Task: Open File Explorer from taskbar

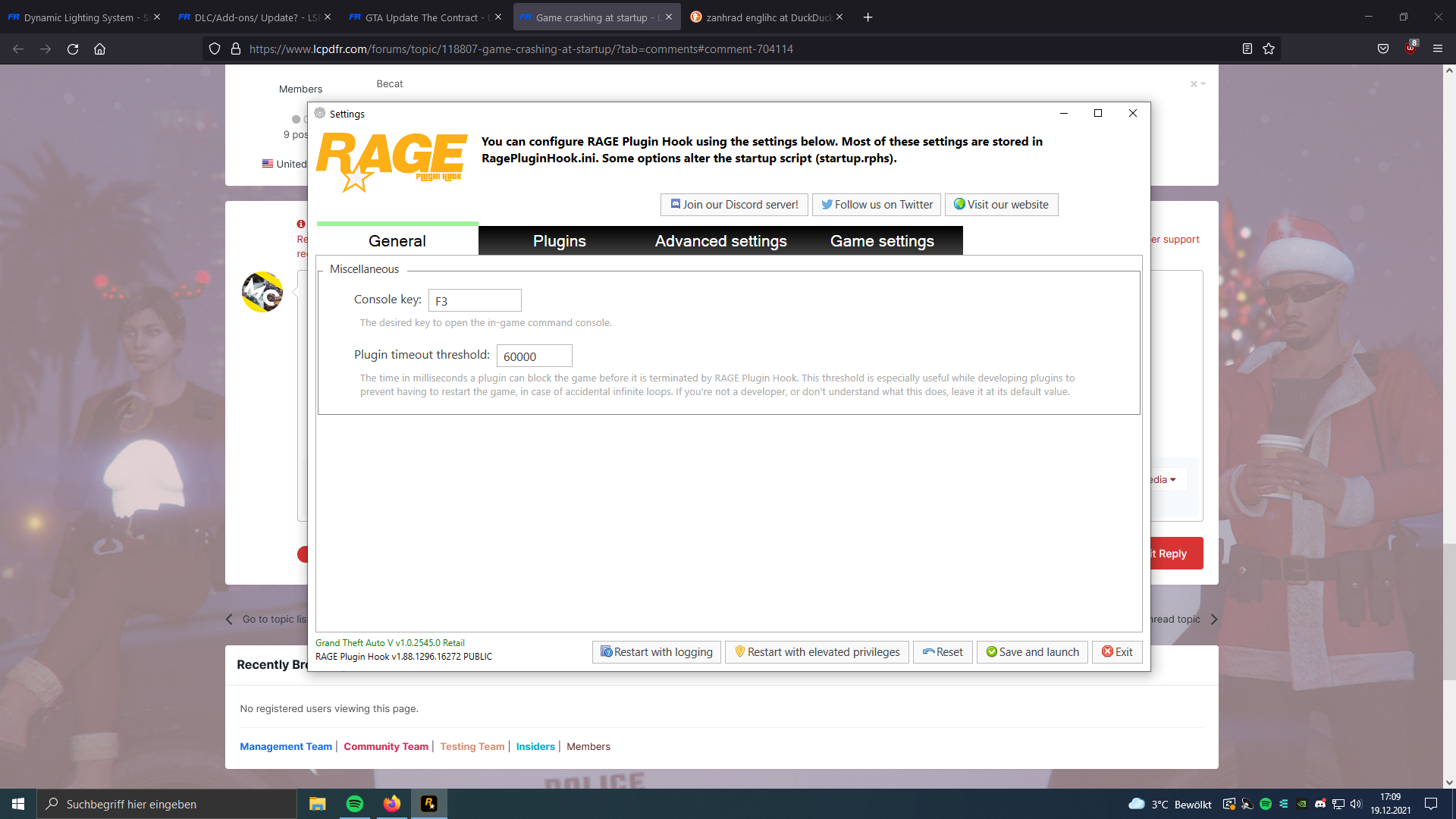Action: pos(317,804)
